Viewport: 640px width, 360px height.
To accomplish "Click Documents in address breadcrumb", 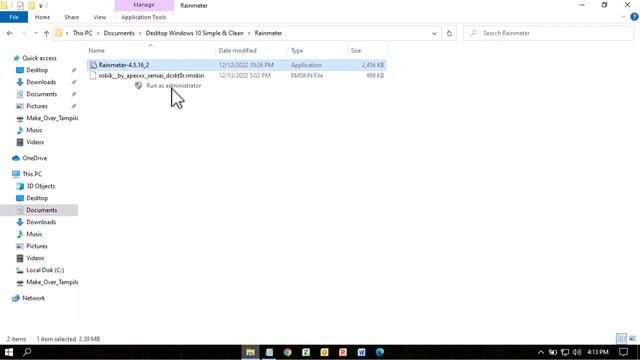I will (119, 33).
